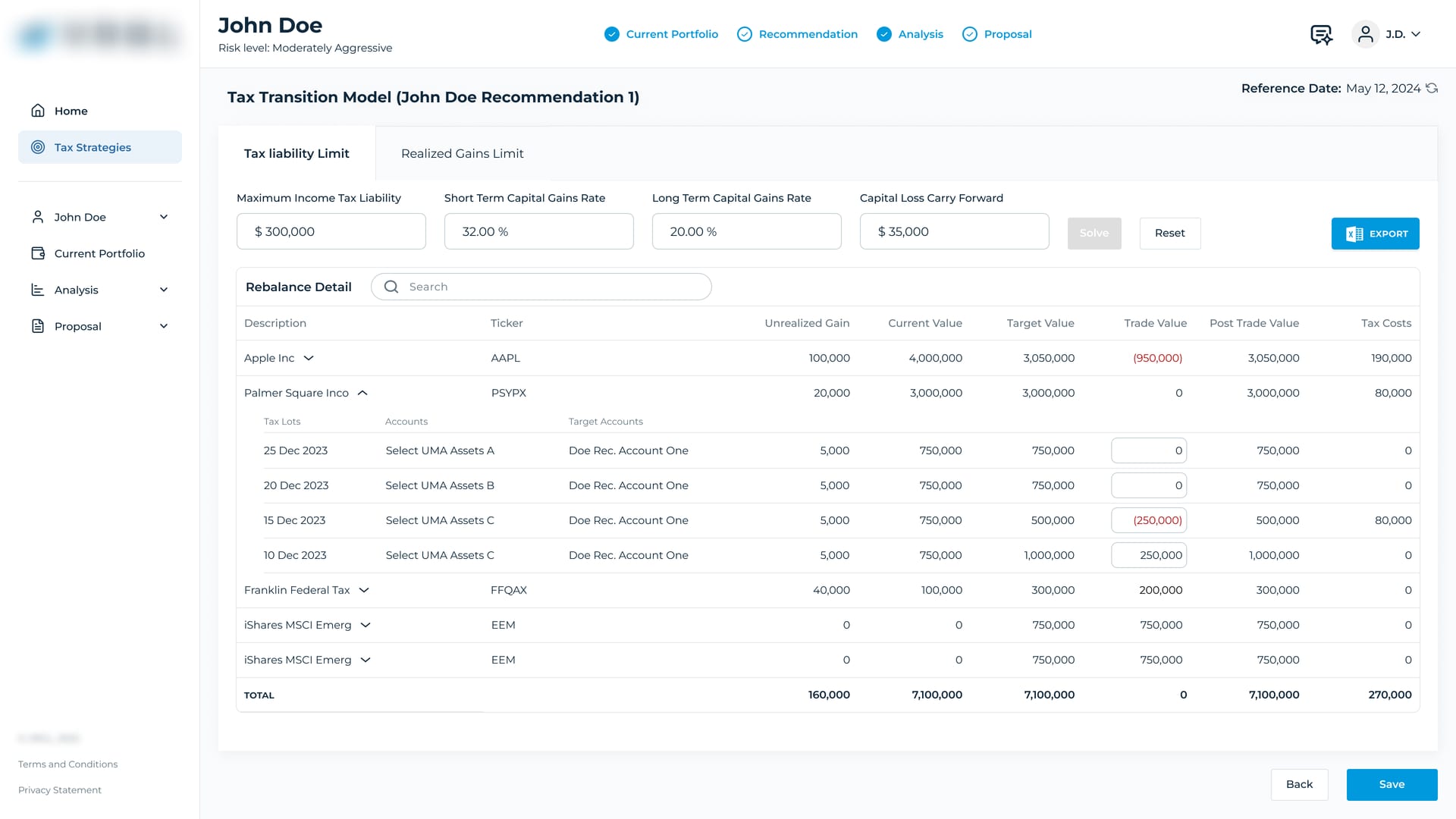The width and height of the screenshot is (1456, 819).
Task: Click the Reset button
Action: pyautogui.click(x=1170, y=233)
